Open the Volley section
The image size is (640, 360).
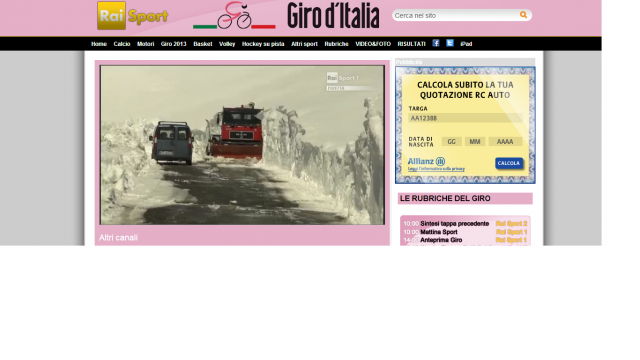tap(227, 44)
